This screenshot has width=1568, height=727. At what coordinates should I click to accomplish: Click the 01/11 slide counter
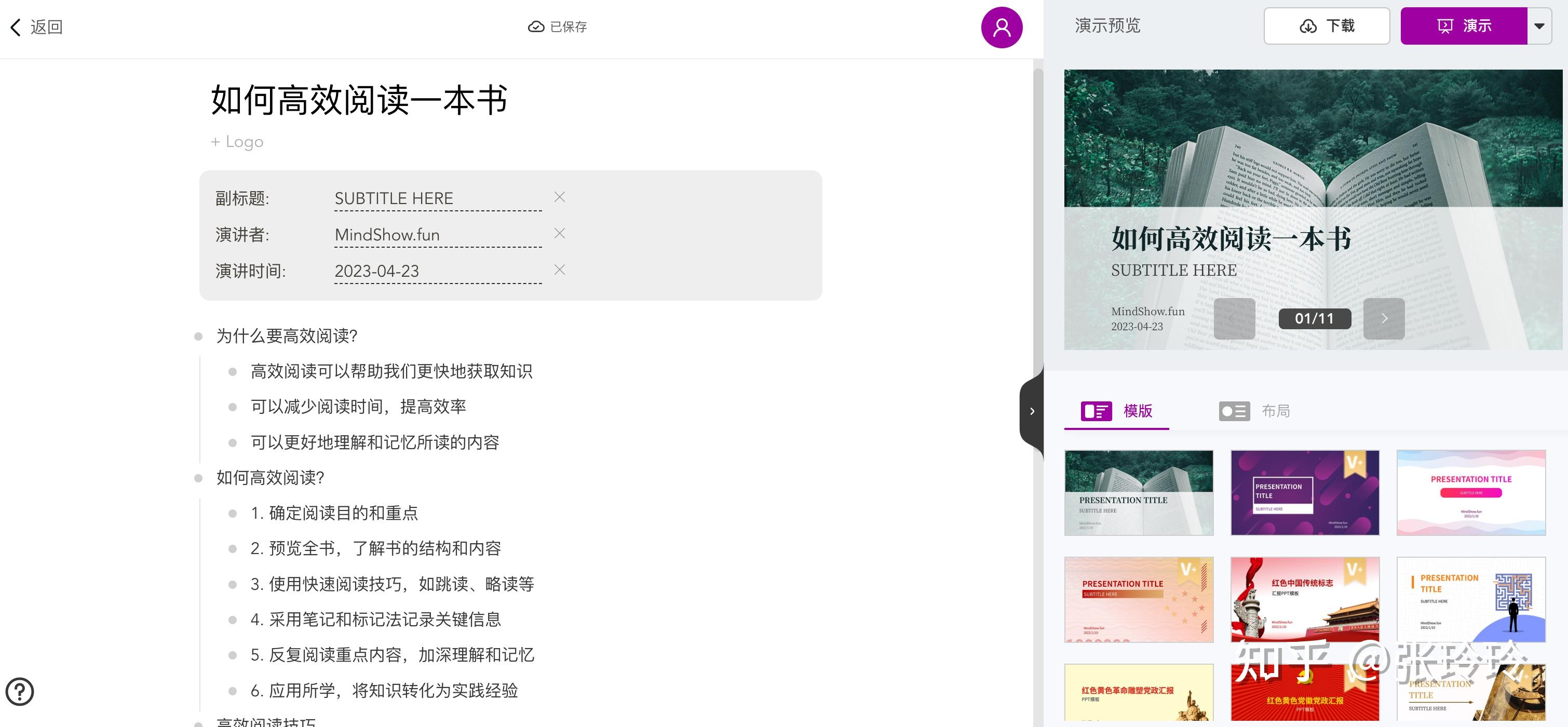(1314, 318)
